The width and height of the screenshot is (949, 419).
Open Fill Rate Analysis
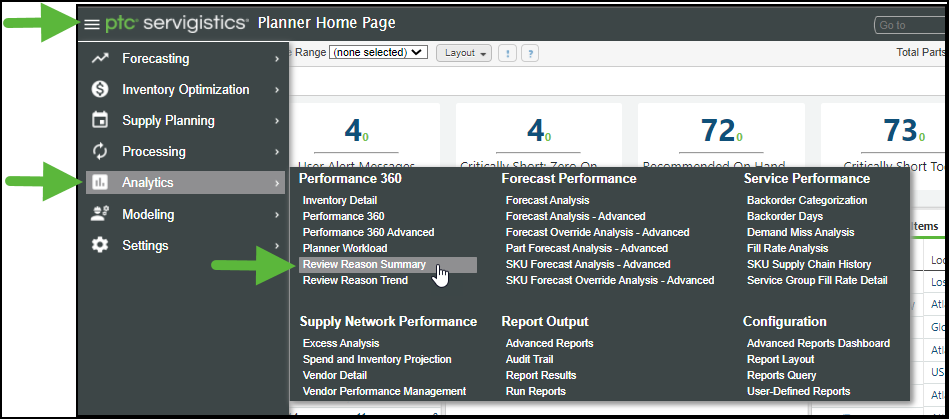(x=787, y=248)
